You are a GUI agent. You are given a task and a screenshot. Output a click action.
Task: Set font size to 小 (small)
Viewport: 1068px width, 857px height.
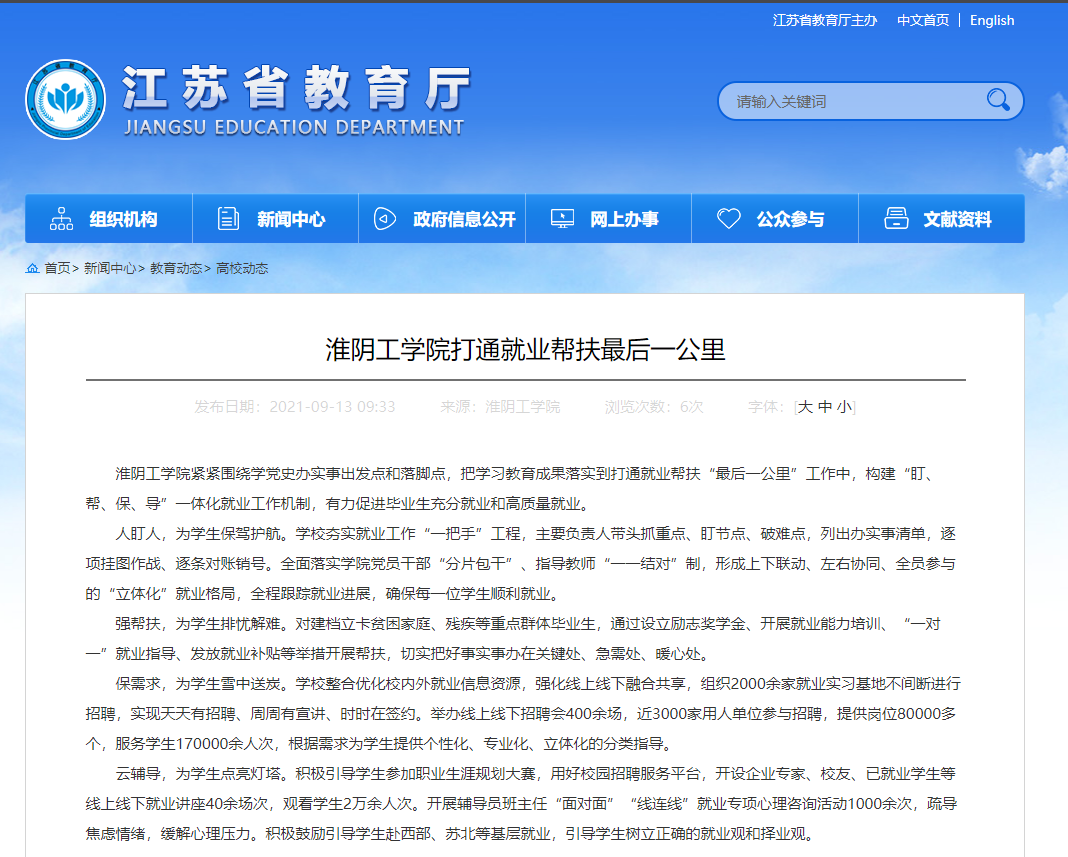point(844,407)
